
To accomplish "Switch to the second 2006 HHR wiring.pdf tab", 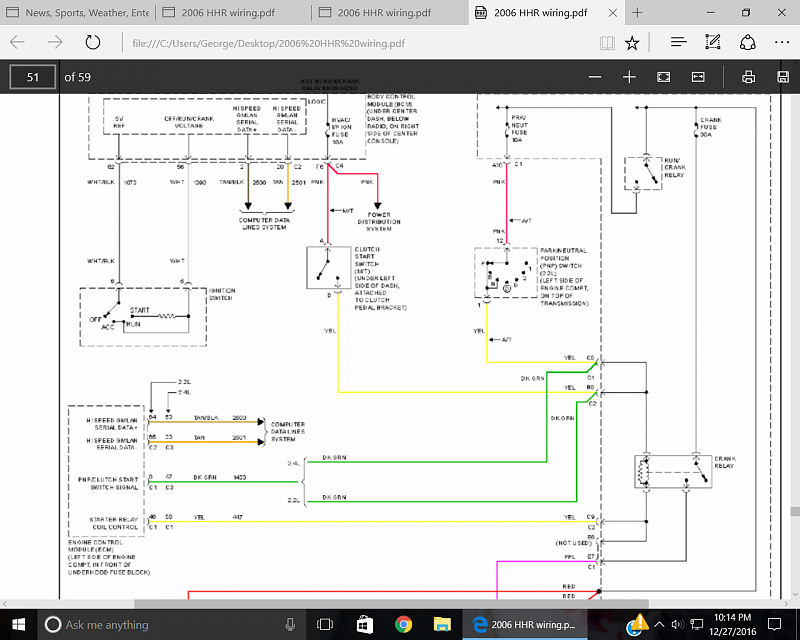I will pyautogui.click(x=390, y=13).
